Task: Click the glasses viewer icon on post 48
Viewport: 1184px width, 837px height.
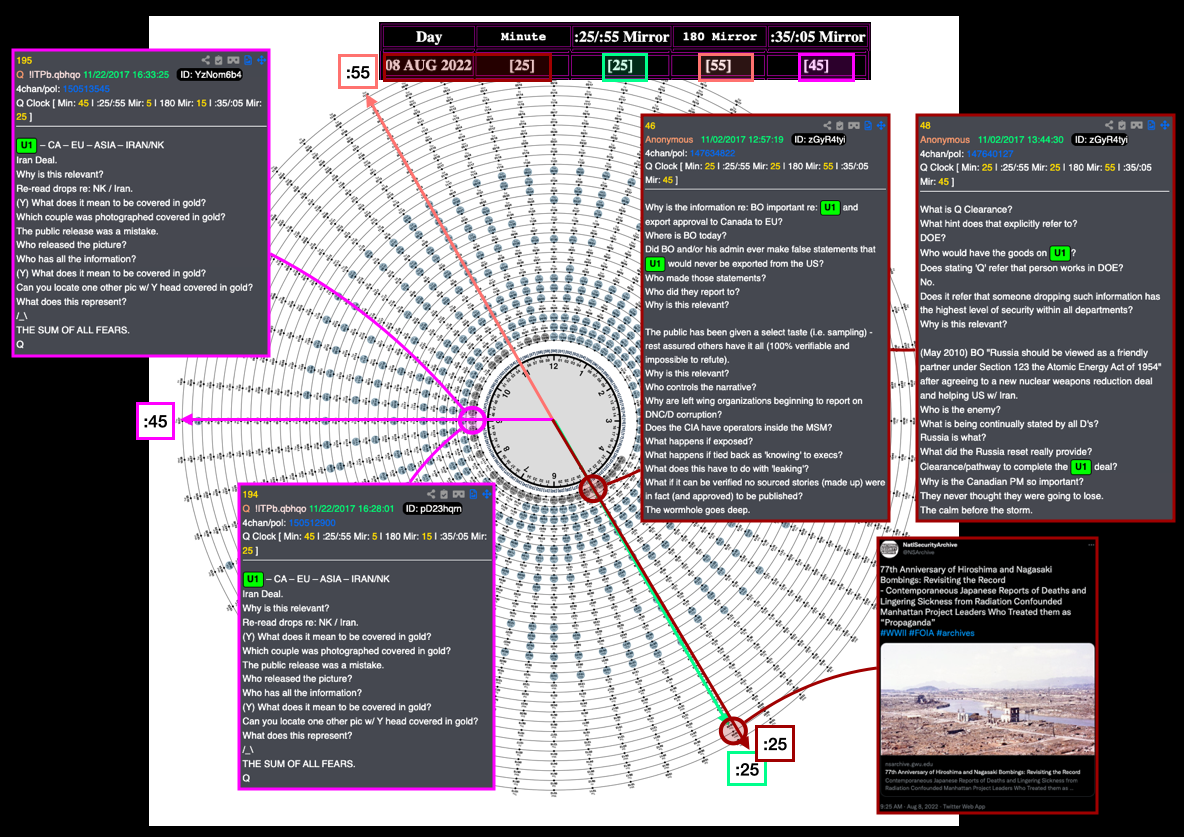Action: click(x=1136, y=125)
